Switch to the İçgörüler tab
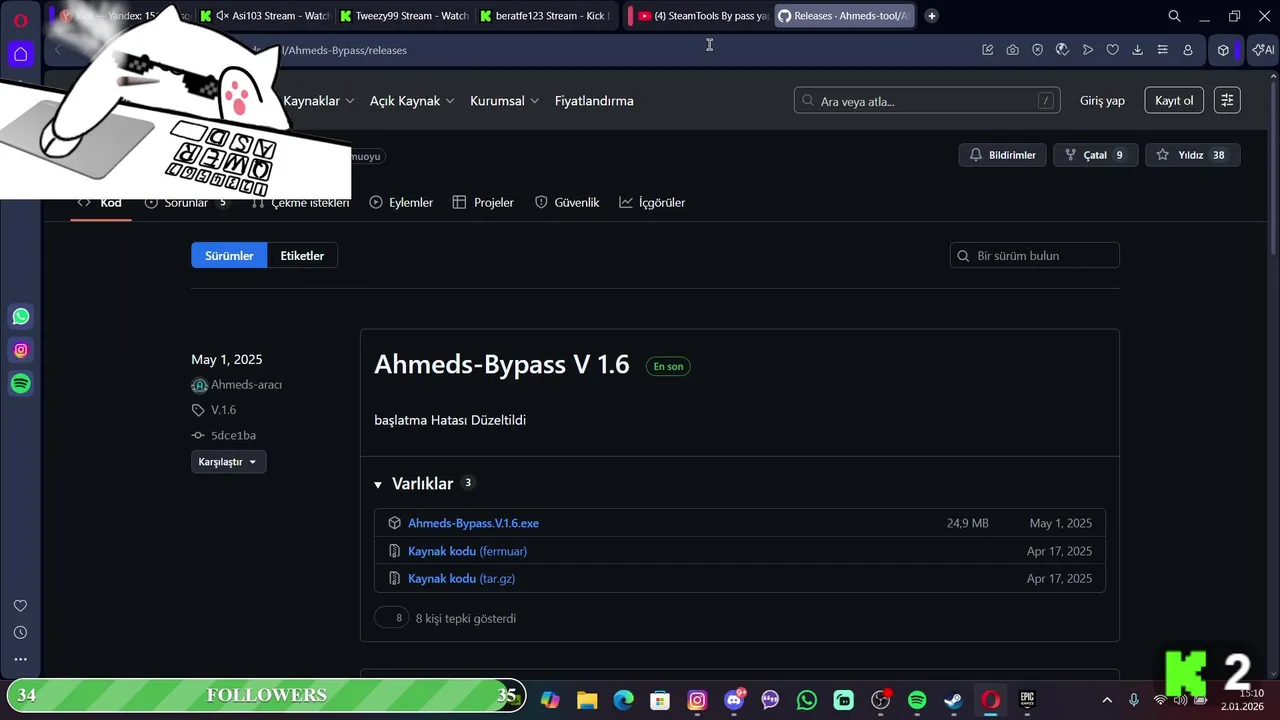 (x=652, y=202)
